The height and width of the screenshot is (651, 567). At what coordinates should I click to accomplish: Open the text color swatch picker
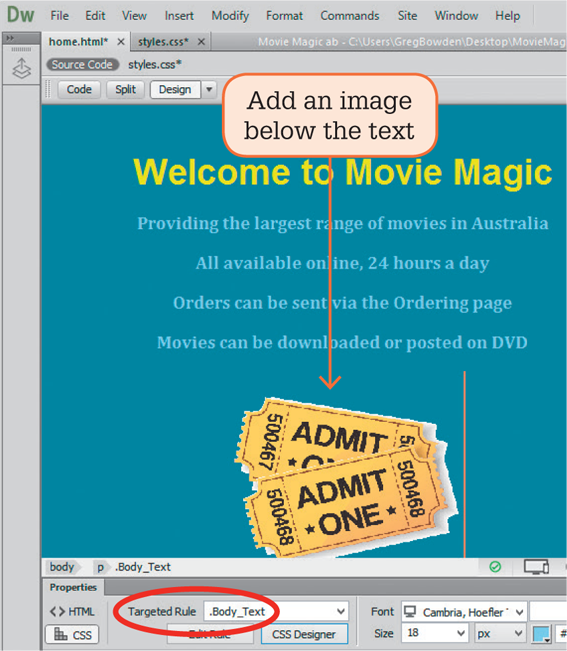(x=542, y=634)
